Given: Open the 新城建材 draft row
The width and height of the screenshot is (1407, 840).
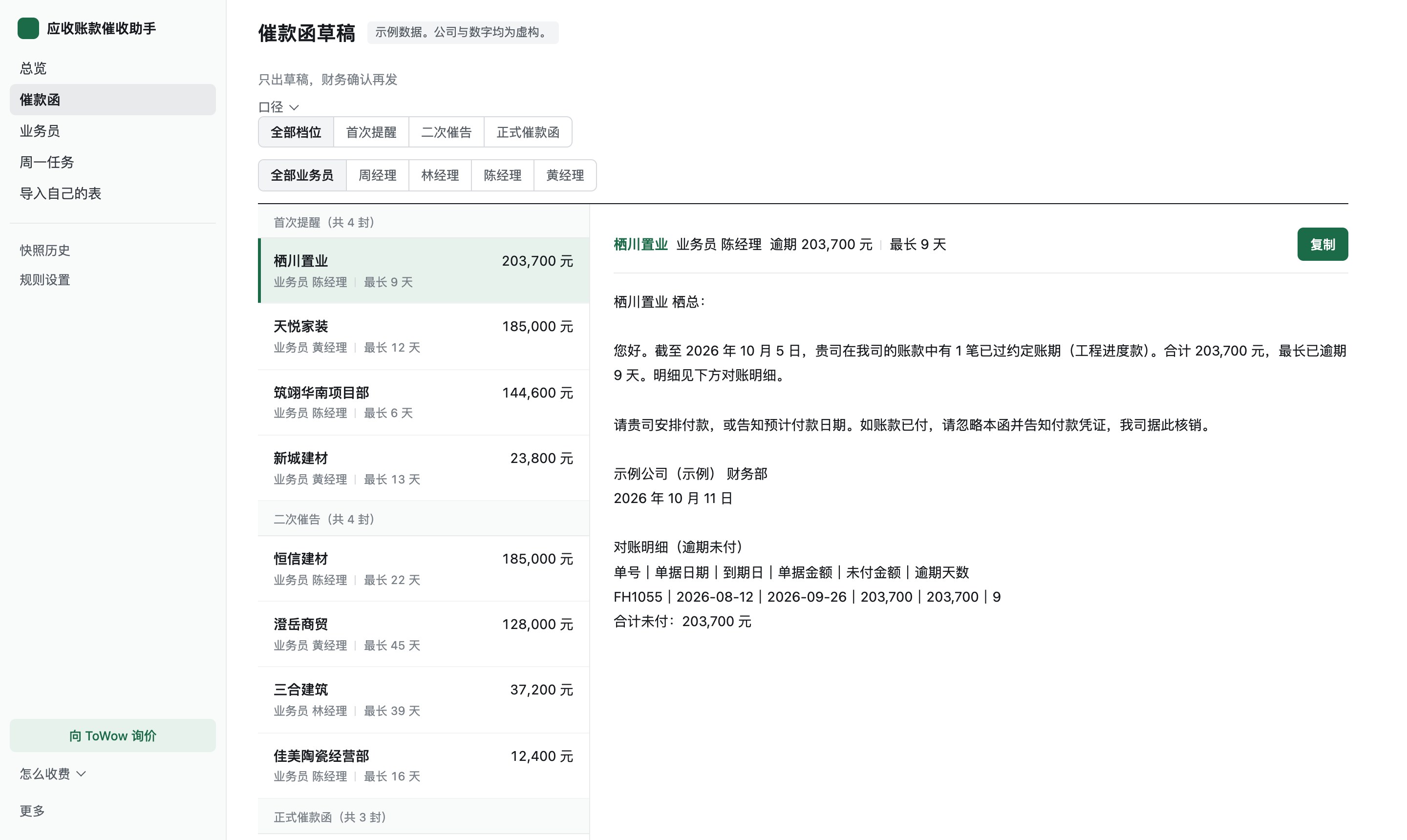Looking at the screenshot, I should (x=424, y=468).
